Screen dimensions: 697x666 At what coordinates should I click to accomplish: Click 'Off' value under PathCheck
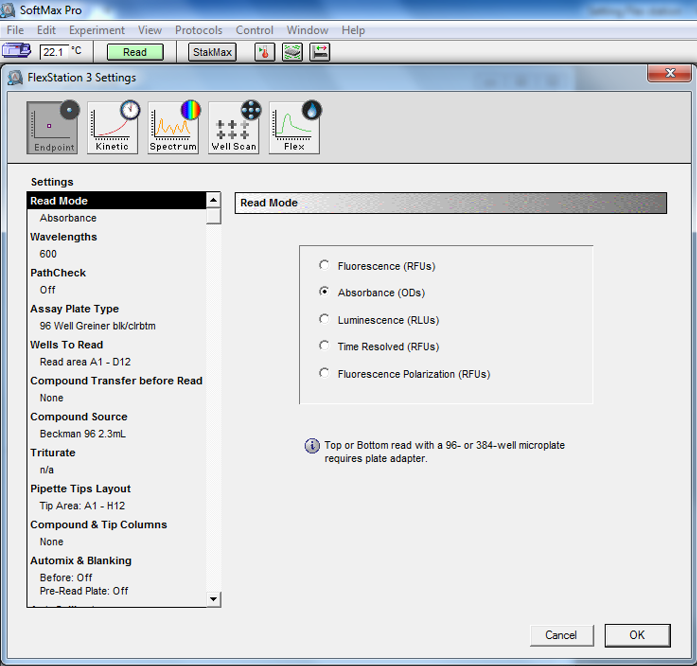[48, 290]
